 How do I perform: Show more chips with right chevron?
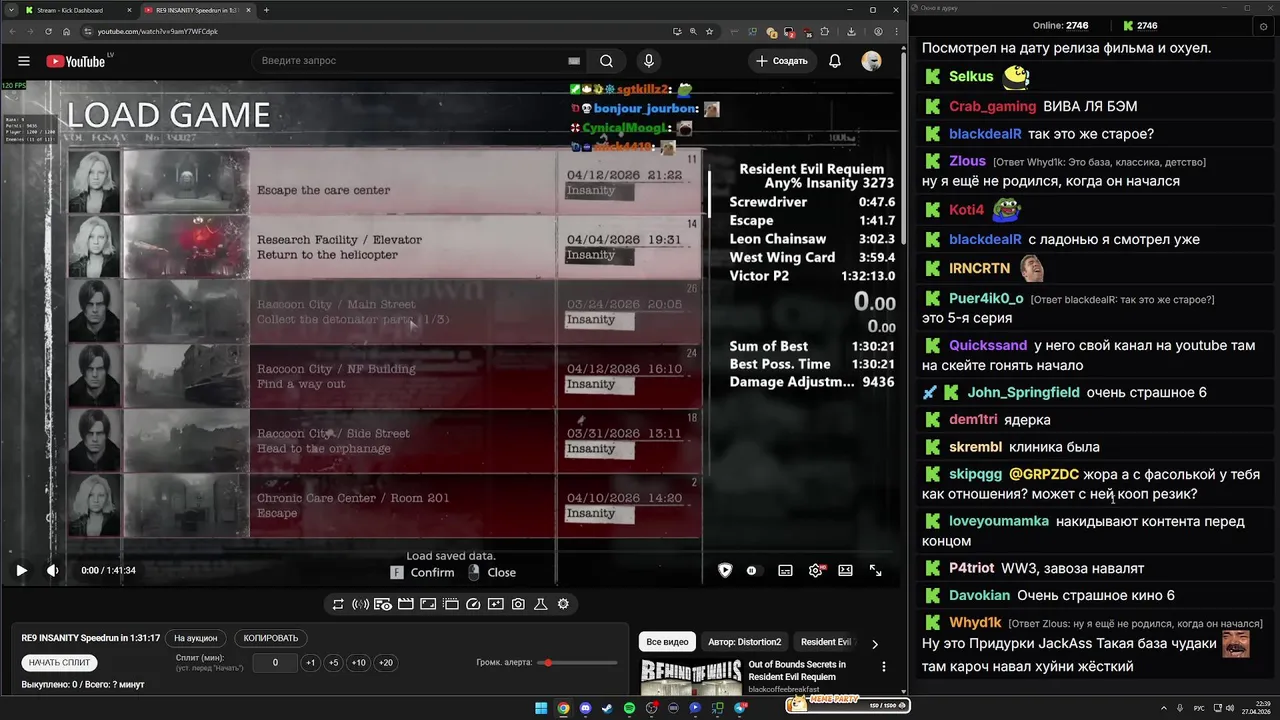(875, 644)
